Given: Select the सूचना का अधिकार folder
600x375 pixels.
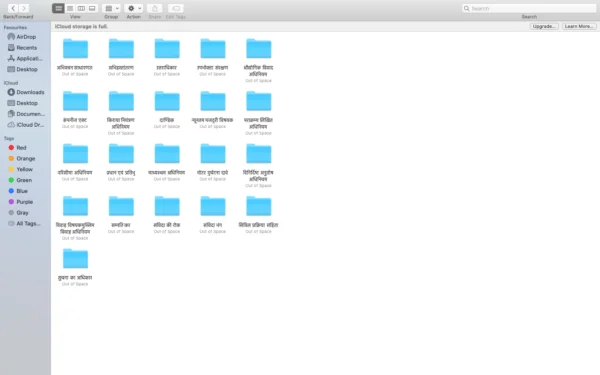Looking at the screenshot, I should (75, 258).
